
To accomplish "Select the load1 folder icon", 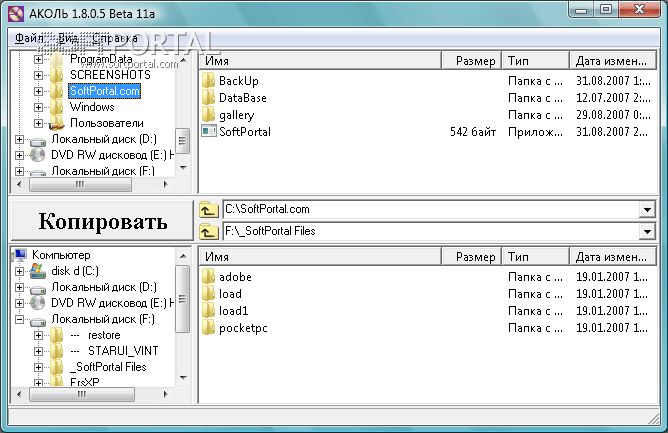I will pos(208,311).
